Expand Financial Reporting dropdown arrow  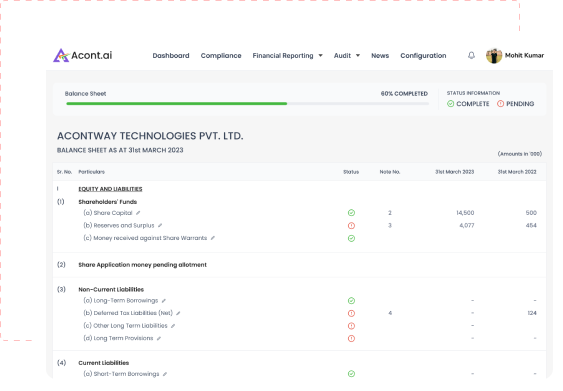[x=321, y=56]
